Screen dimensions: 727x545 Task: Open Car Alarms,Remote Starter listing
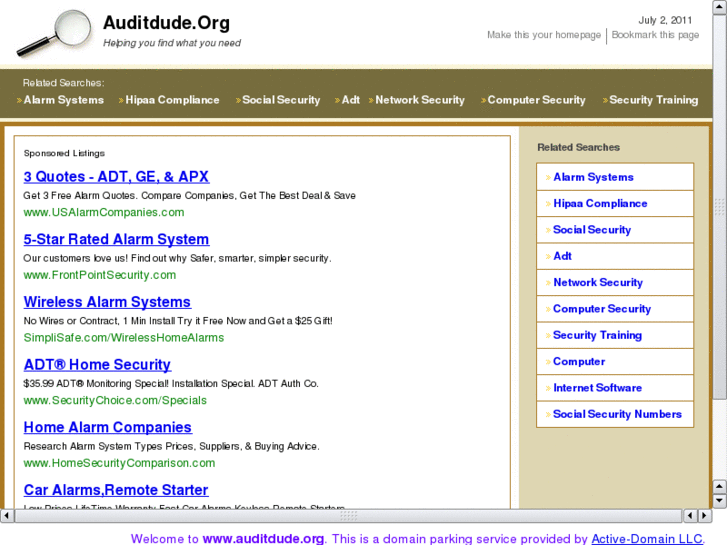116,490
